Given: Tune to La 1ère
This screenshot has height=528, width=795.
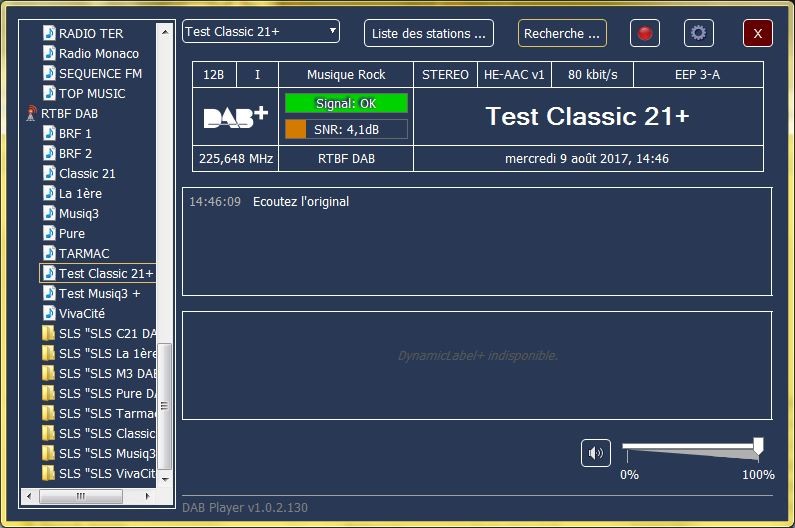Looking at the screenshot, I should pos(73,193).
